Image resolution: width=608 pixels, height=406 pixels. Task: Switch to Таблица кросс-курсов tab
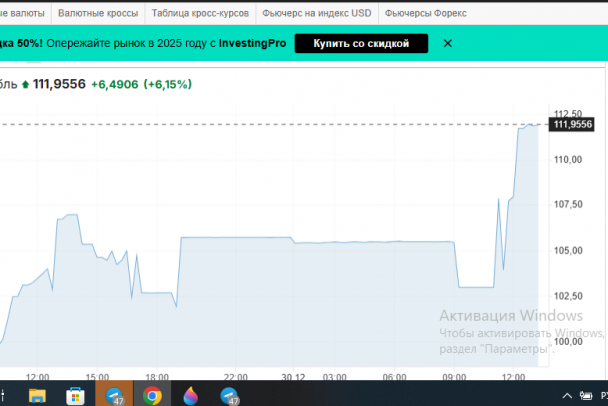click(x=200, y=14)
